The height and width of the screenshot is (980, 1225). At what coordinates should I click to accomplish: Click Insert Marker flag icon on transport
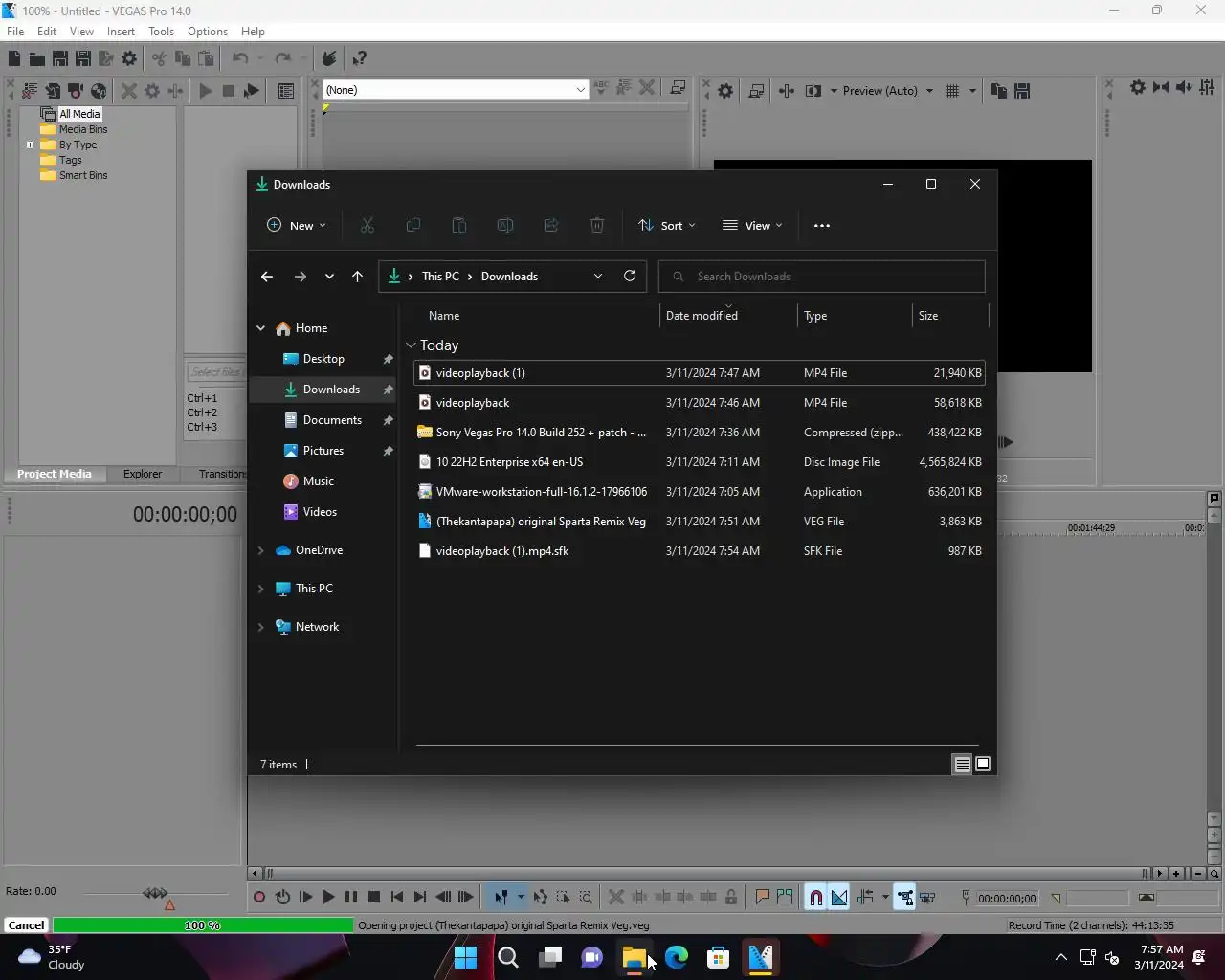coord(763,897)
